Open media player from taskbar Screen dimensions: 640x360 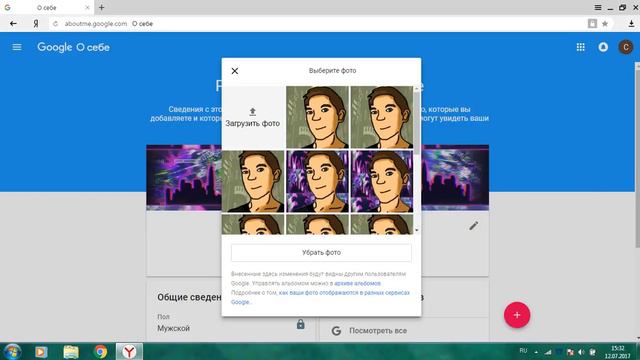(41, 351)
